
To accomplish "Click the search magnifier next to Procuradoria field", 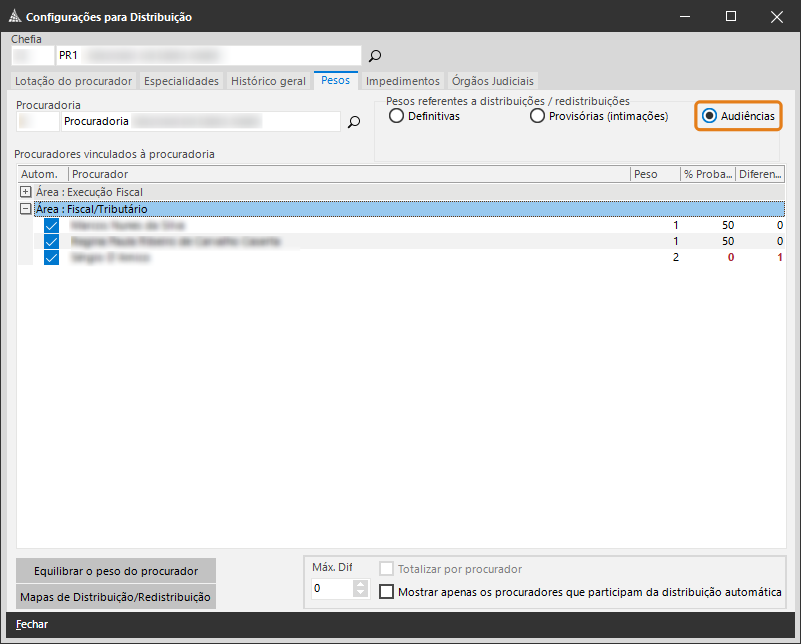I will 353,122.
